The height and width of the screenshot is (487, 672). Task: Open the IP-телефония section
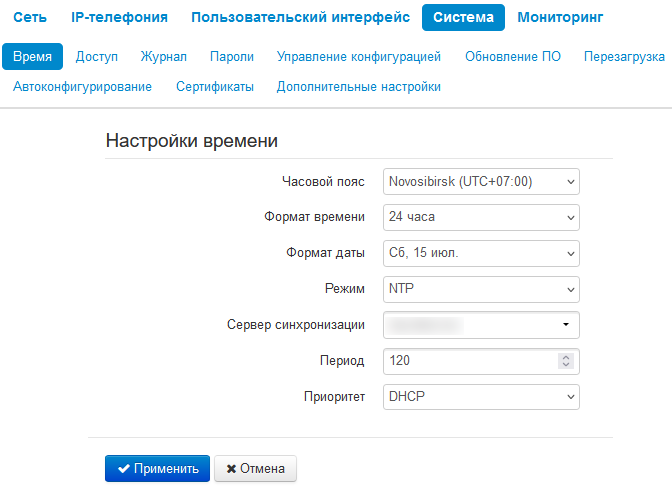coord(119,17)
